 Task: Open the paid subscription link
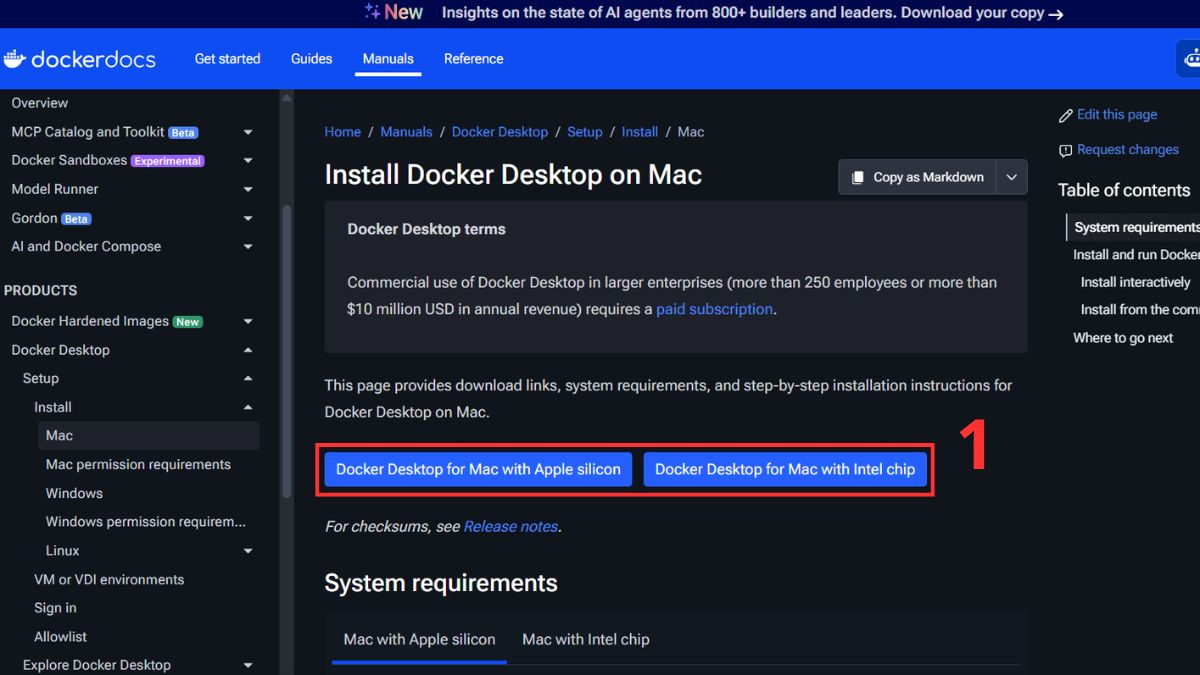tap(714, 309)
